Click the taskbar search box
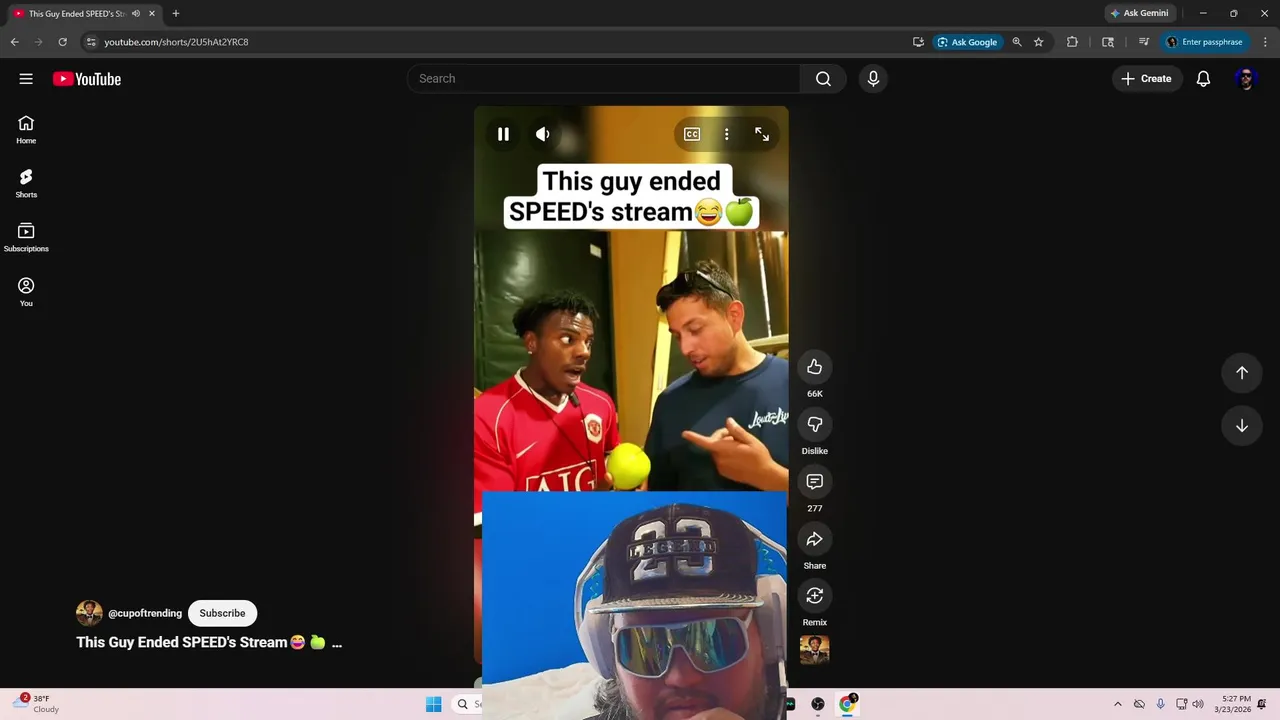The image size is (1280, 720). pos(466,705)
